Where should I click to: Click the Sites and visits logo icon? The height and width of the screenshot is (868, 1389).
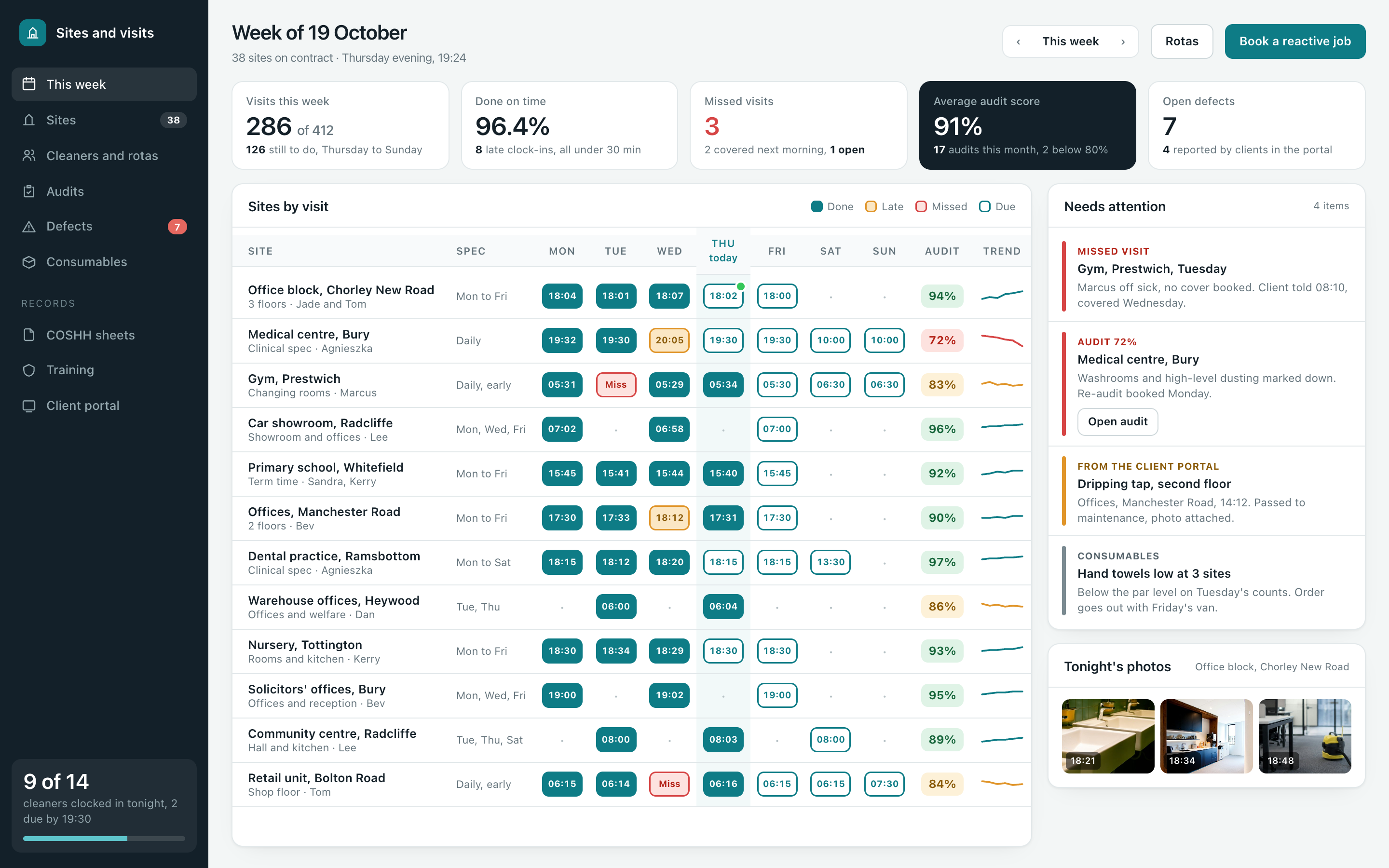tap(33, 33)
